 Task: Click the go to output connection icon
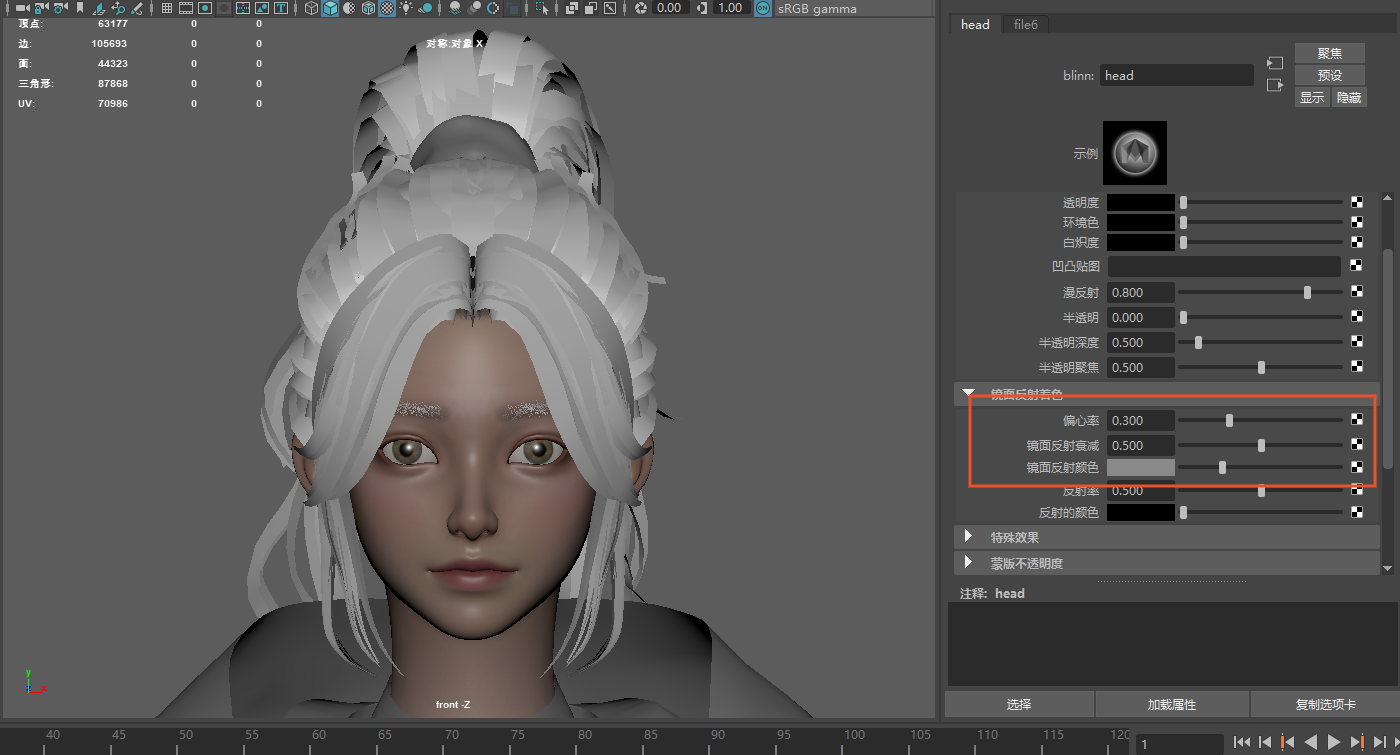pyautogui.click(x=1275, y=86)
